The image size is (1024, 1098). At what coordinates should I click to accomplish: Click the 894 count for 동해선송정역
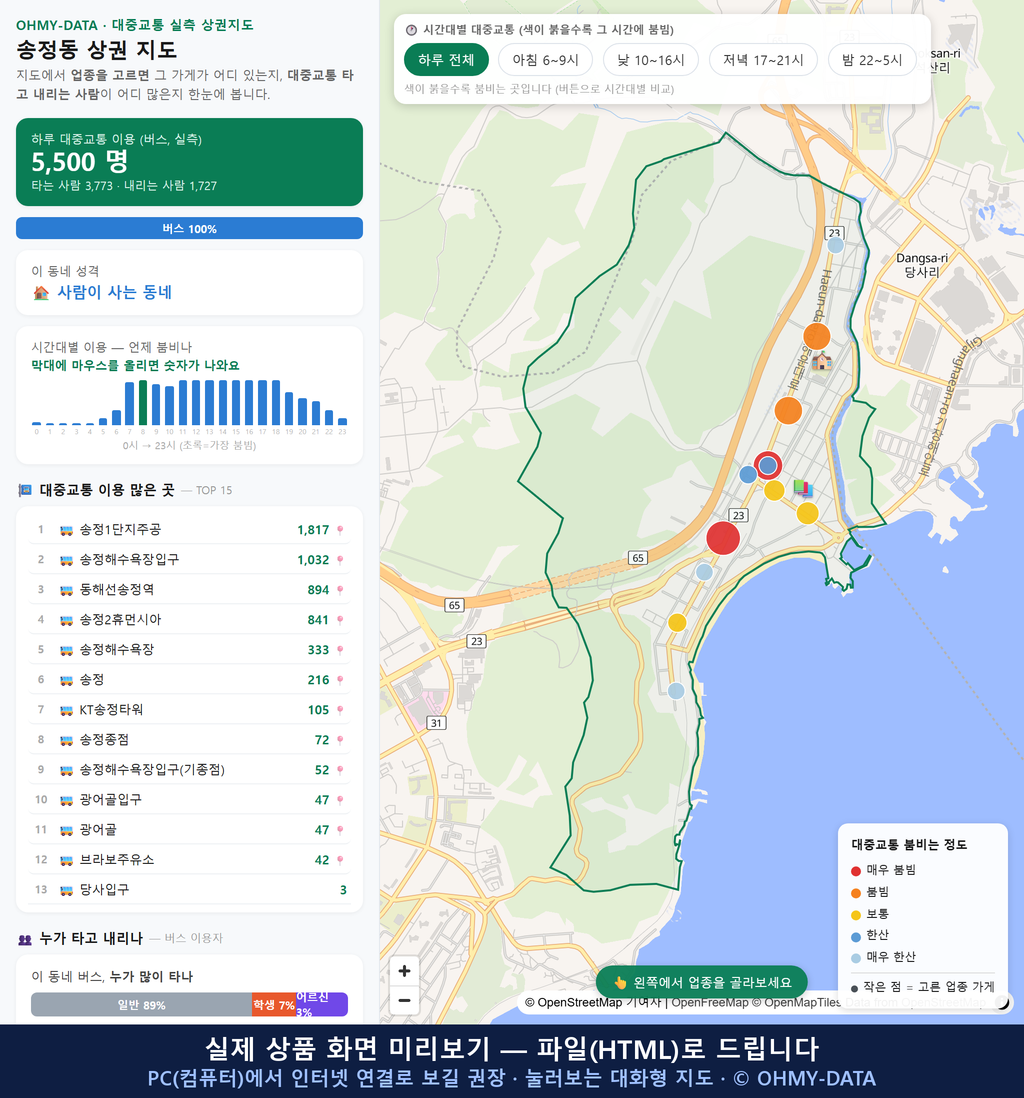click(318, 590)
